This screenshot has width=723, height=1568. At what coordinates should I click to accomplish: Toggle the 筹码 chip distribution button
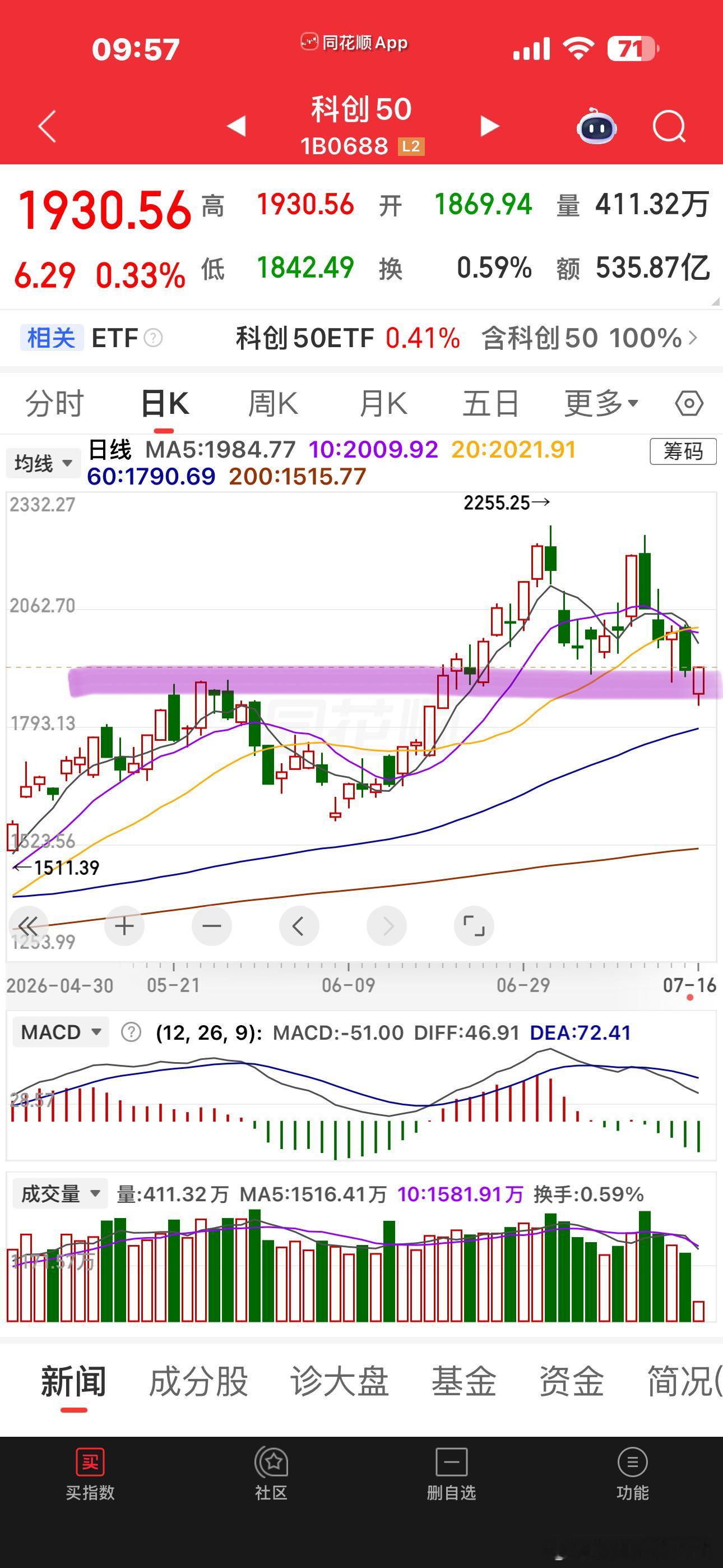pyautogui.click(x=683, y=451)
